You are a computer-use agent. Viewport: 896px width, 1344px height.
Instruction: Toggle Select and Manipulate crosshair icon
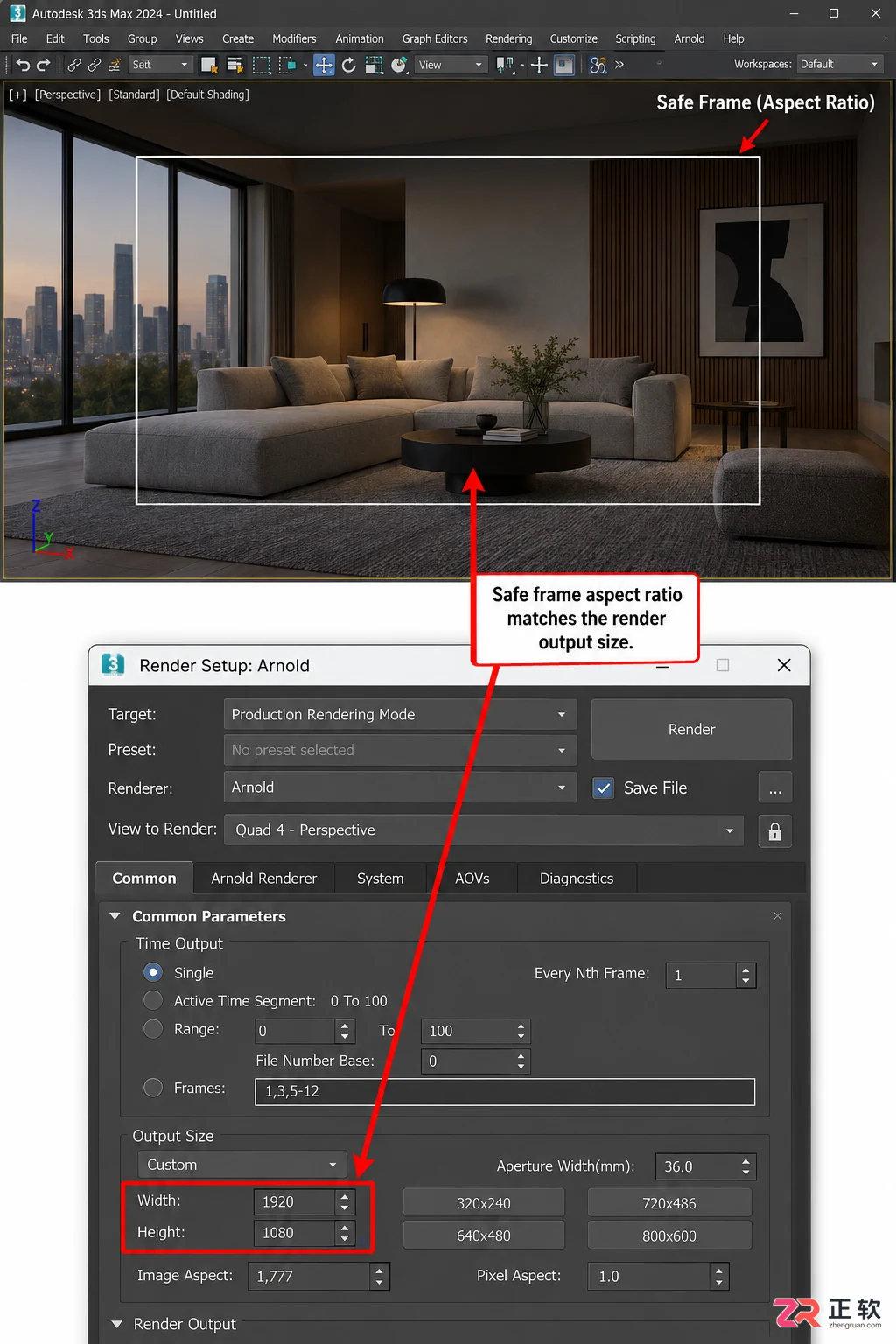pos(539,65)
